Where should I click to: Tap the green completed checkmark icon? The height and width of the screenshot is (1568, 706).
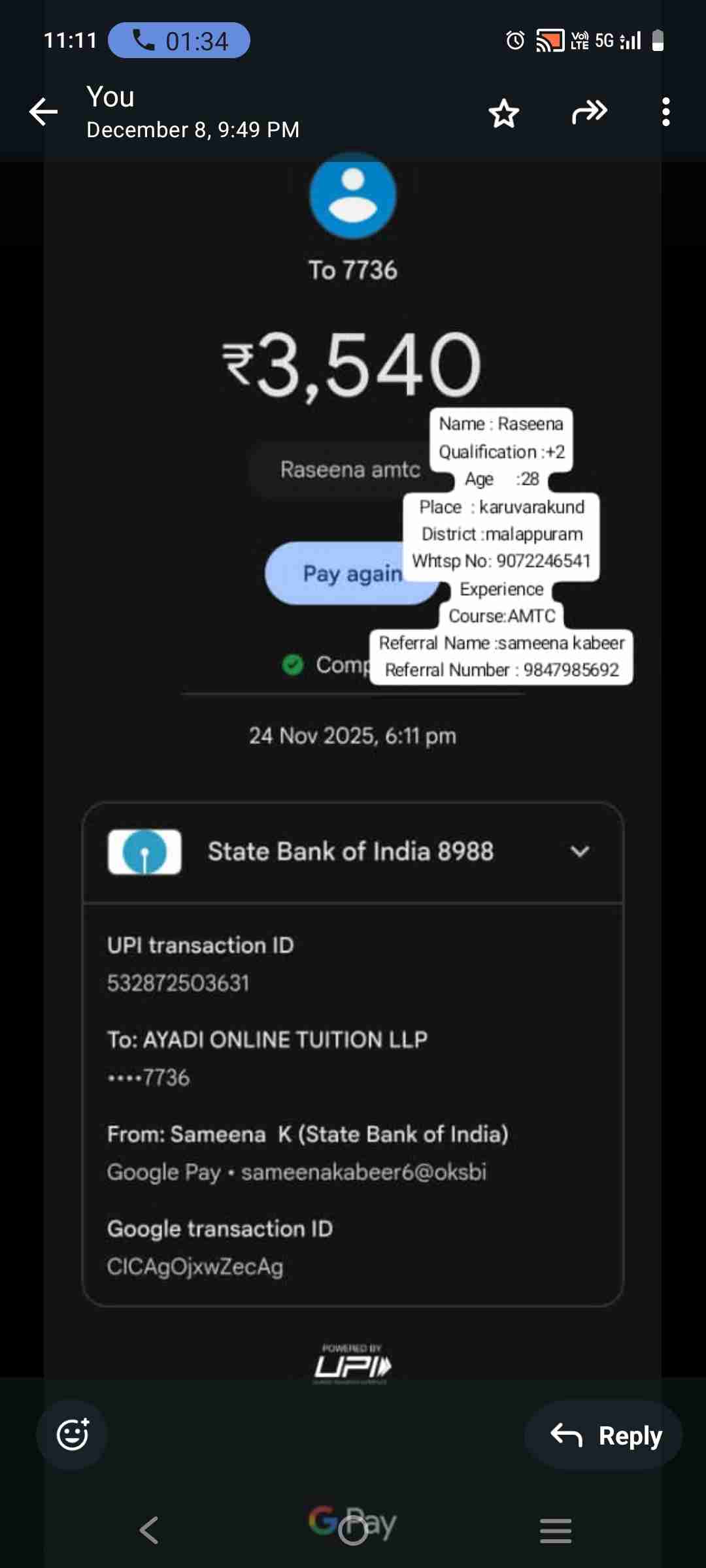(x=292, y=664)
